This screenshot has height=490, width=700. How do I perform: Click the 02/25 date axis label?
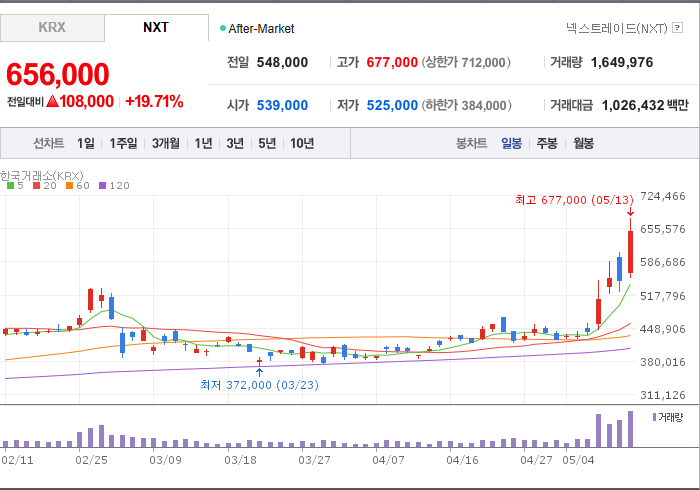tap(91, 460)
